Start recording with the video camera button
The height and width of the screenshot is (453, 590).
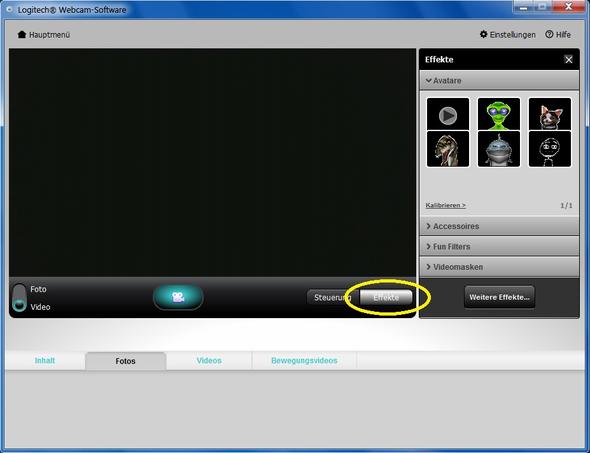pyautogui.click(x=178, y=297)
